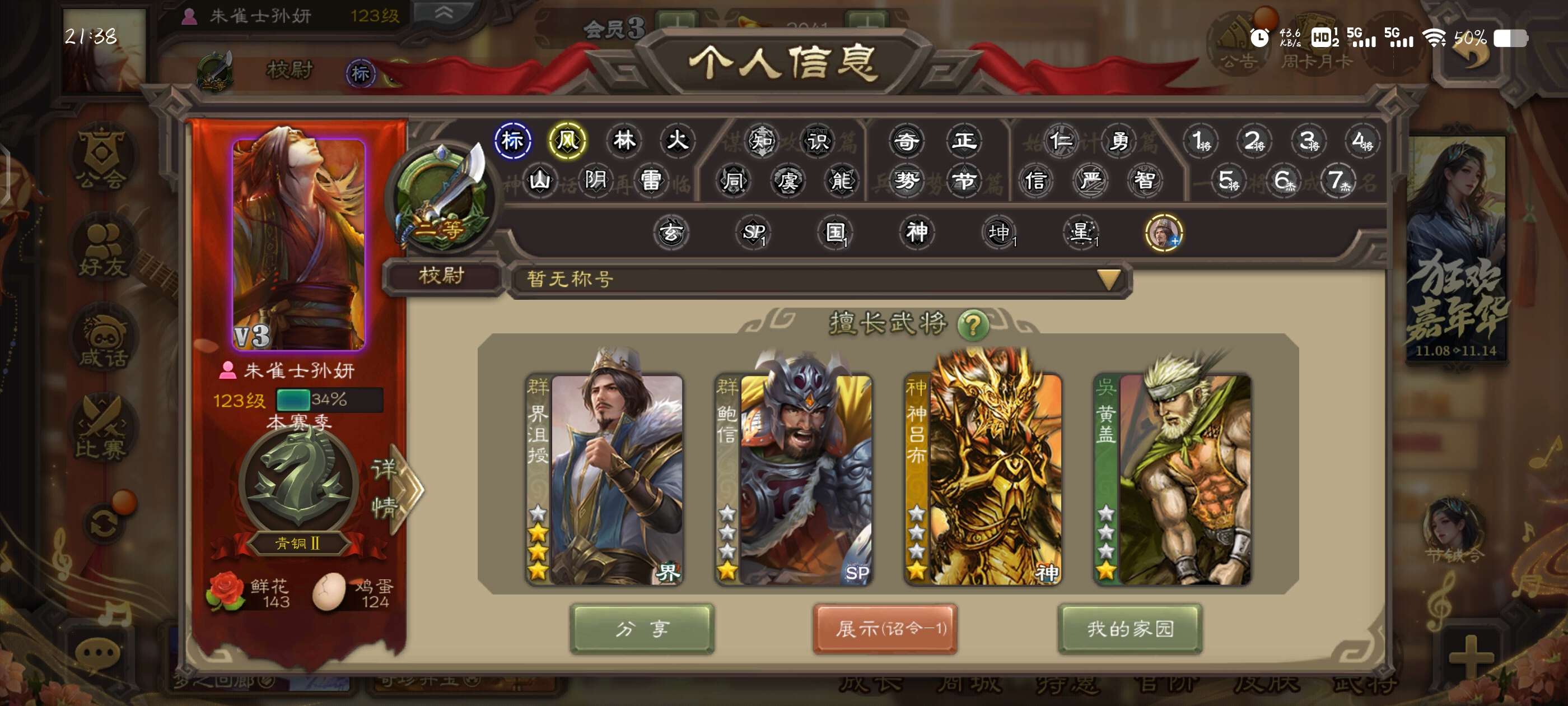1568x706 pixels.
Task: Toggle the 神 god pack badge
Action: [917, 232]
